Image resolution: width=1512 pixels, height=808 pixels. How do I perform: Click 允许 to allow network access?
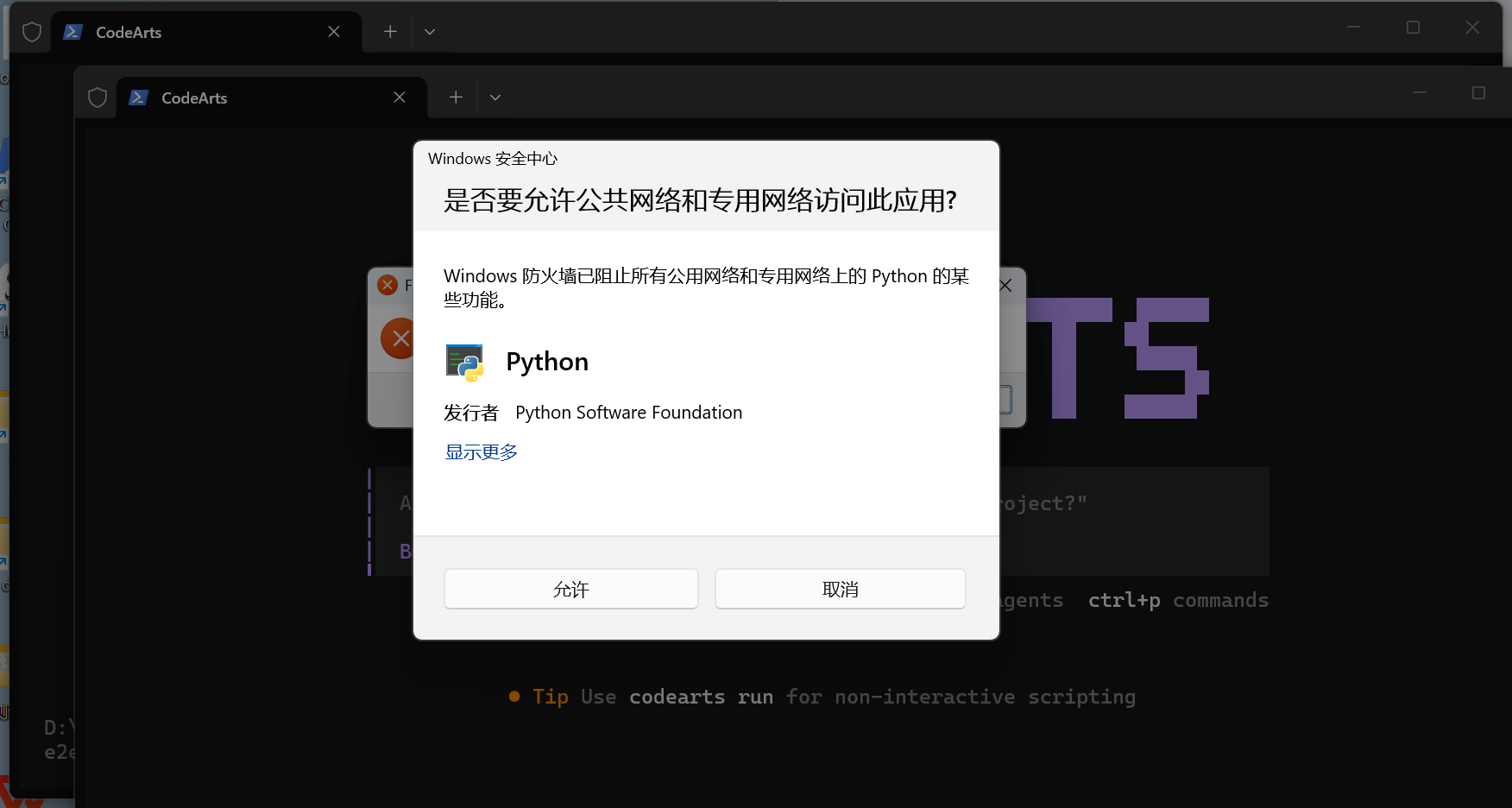click(571, 589)
